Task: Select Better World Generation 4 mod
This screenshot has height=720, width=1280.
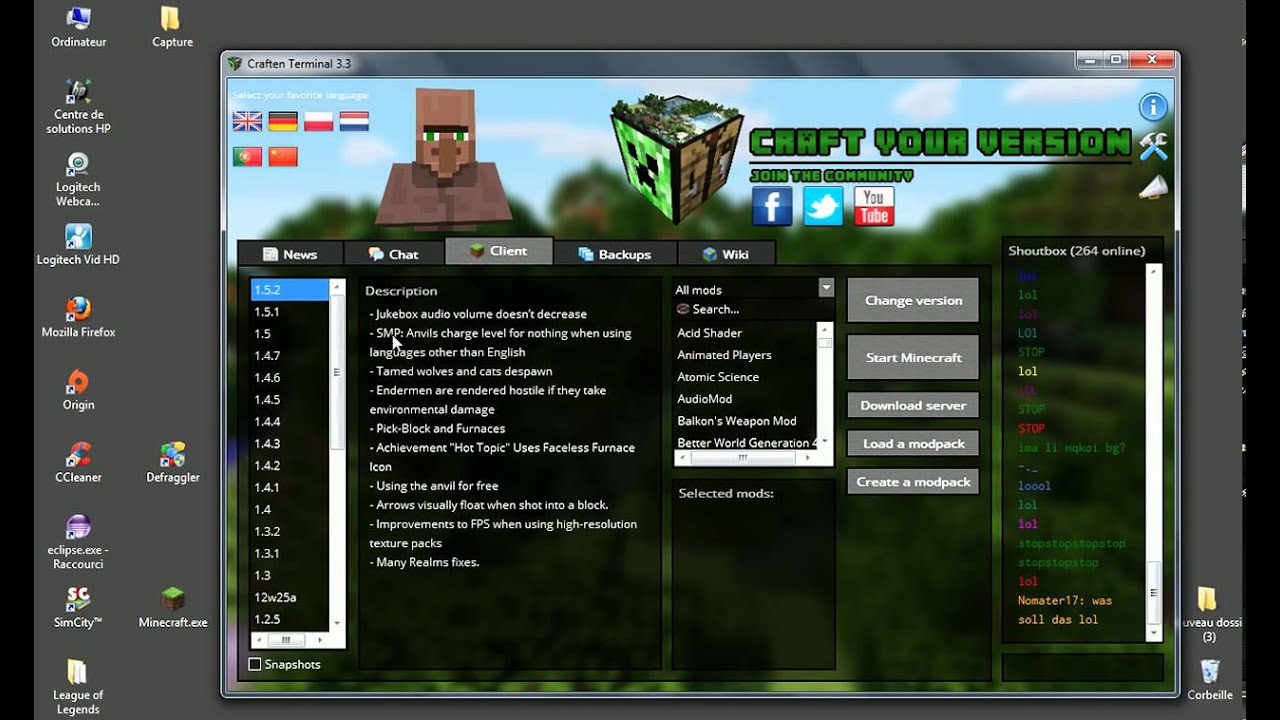Action: pos(746,442)
